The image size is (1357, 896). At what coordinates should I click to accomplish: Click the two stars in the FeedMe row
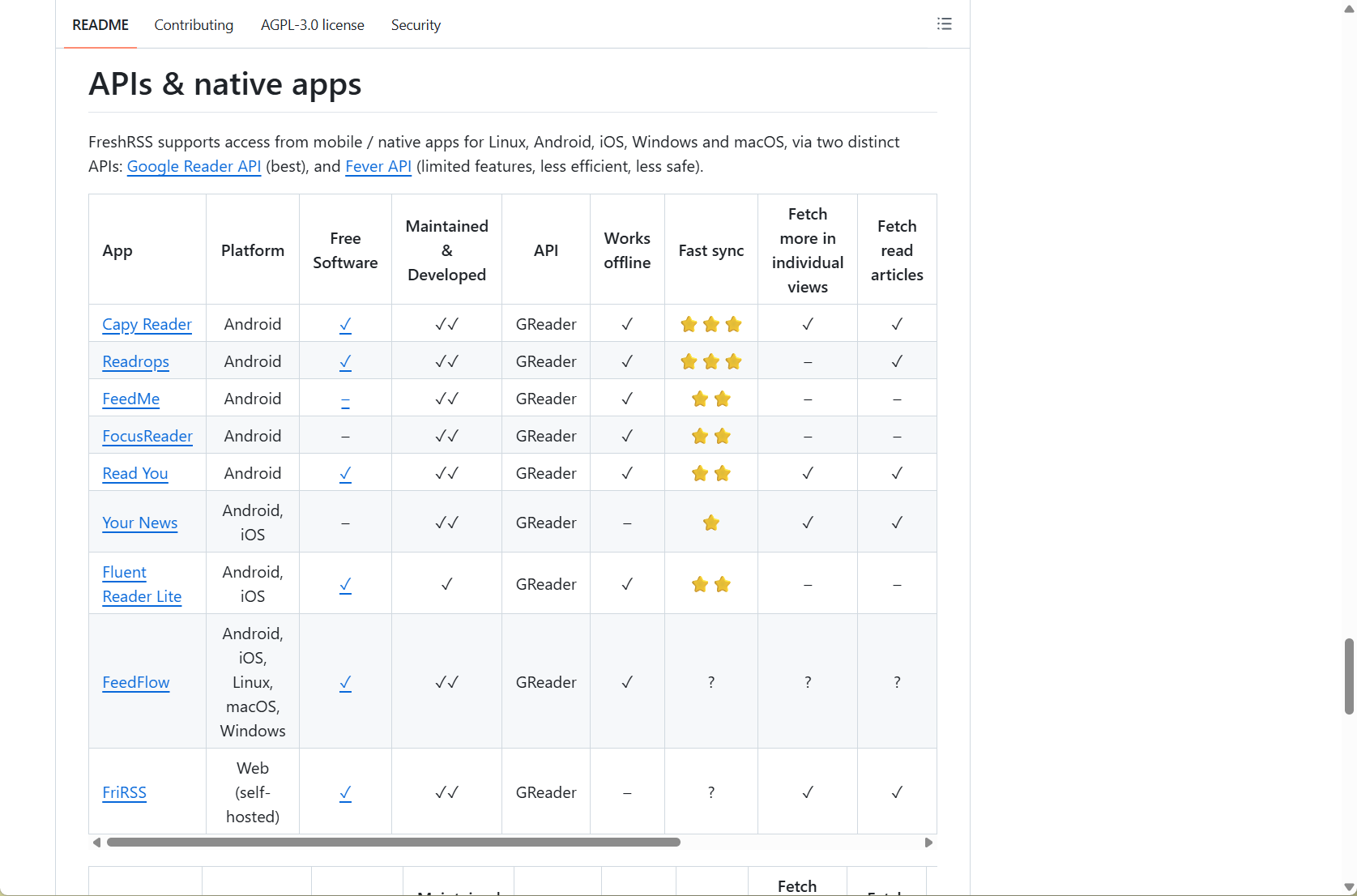(711, 399)
